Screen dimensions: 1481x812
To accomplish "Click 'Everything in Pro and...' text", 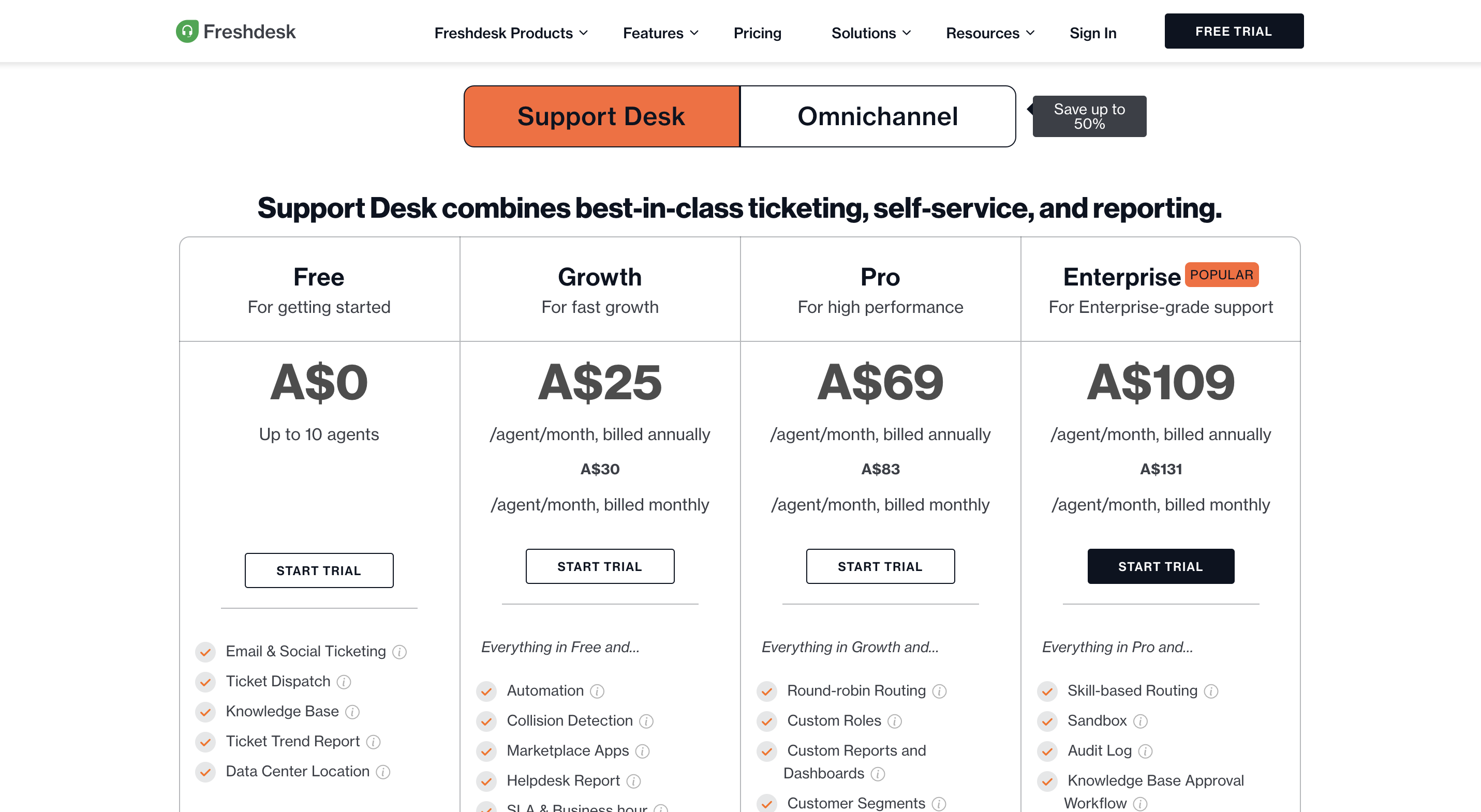I will pos(1117,647).
